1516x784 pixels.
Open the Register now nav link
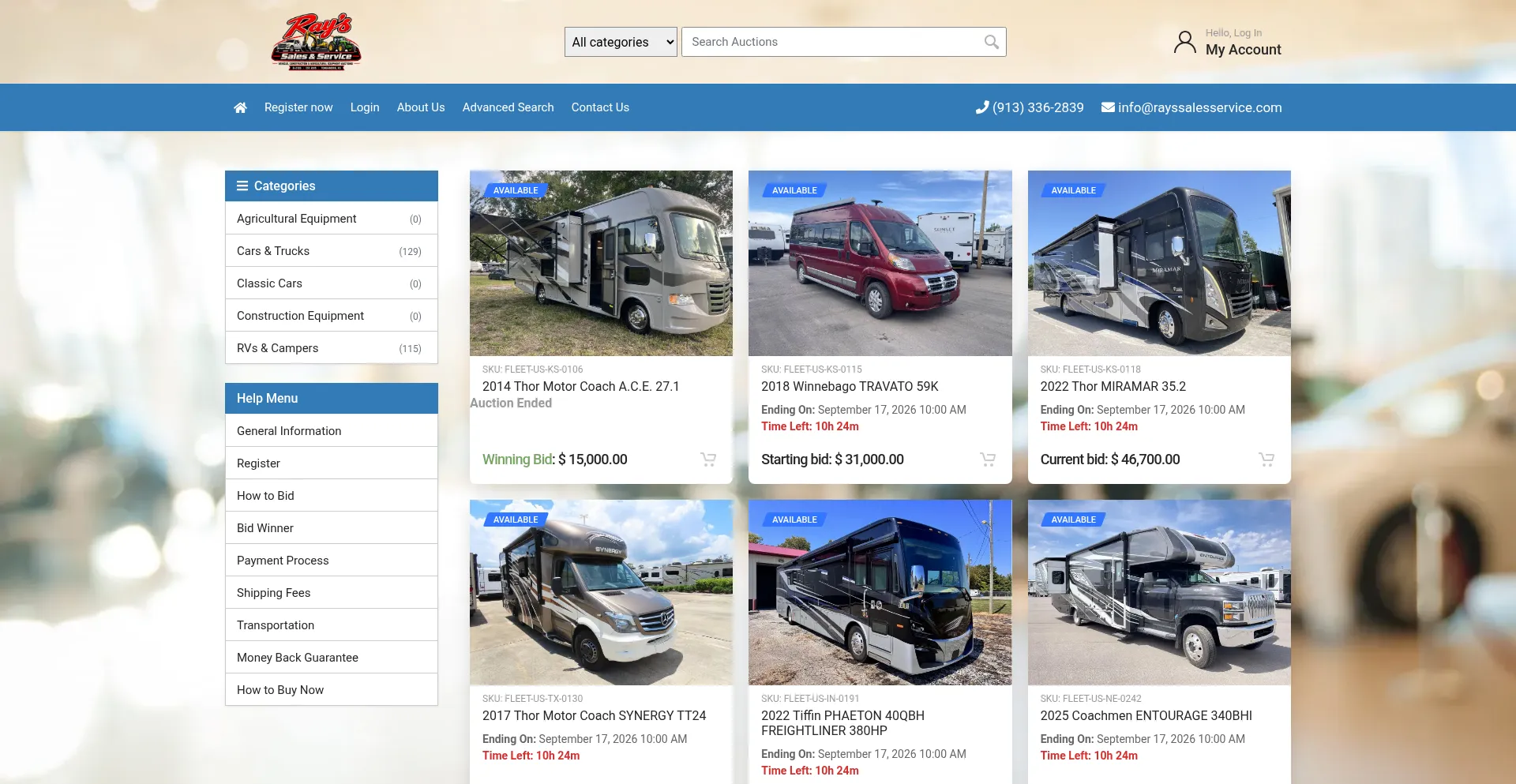[x=298, y=107]
